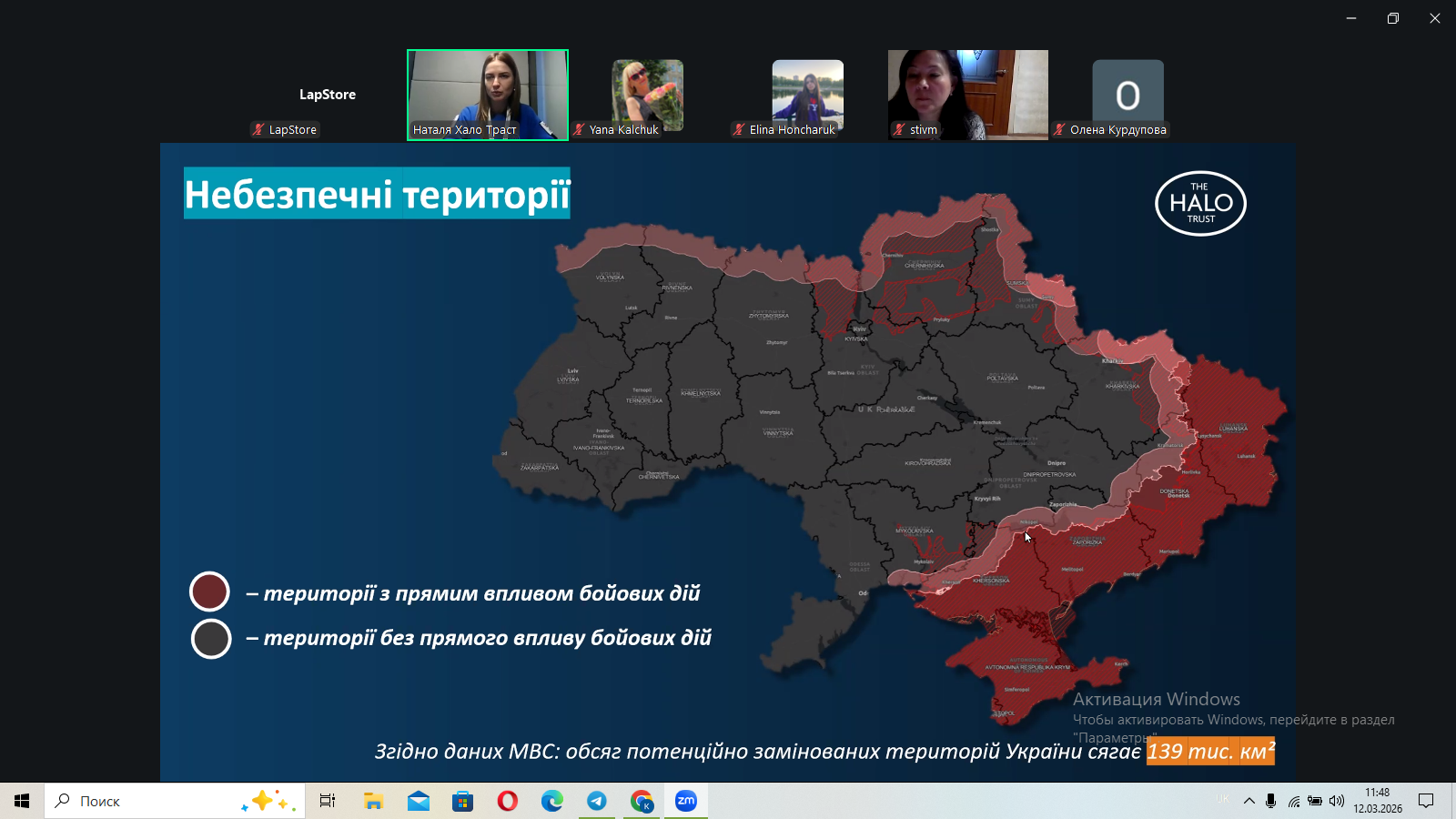Click the Microsoft Edge taskbar icon

pos(552,801)
